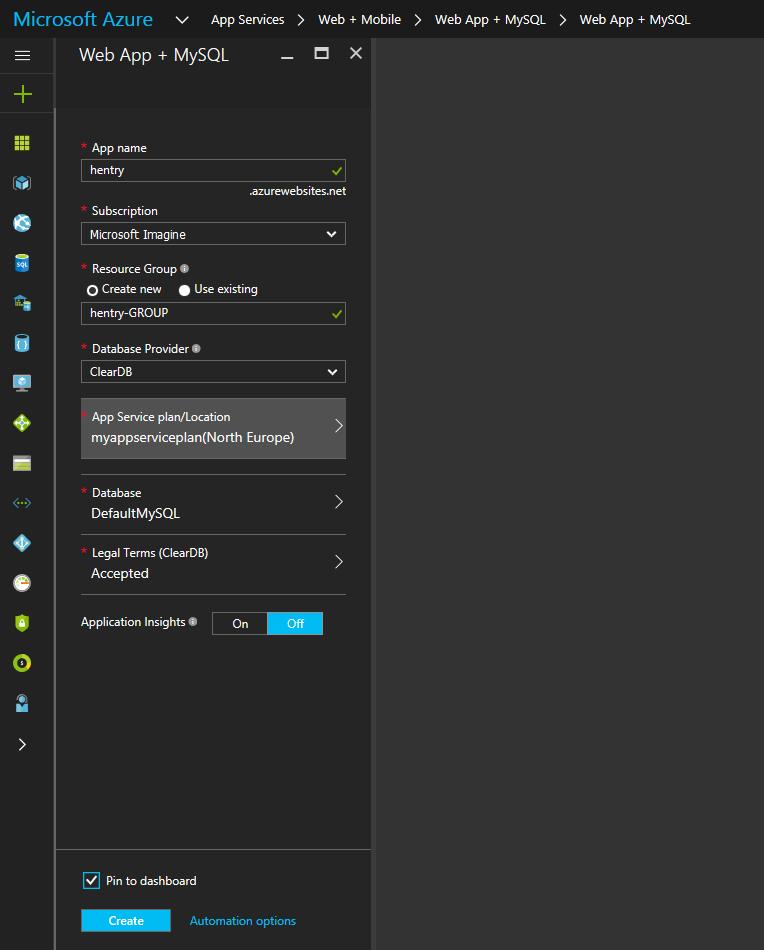The width and height of the screenshot is (764, 950).
Task: Open Virtual networks dotted arrows icon
Action: pos(22,503)
